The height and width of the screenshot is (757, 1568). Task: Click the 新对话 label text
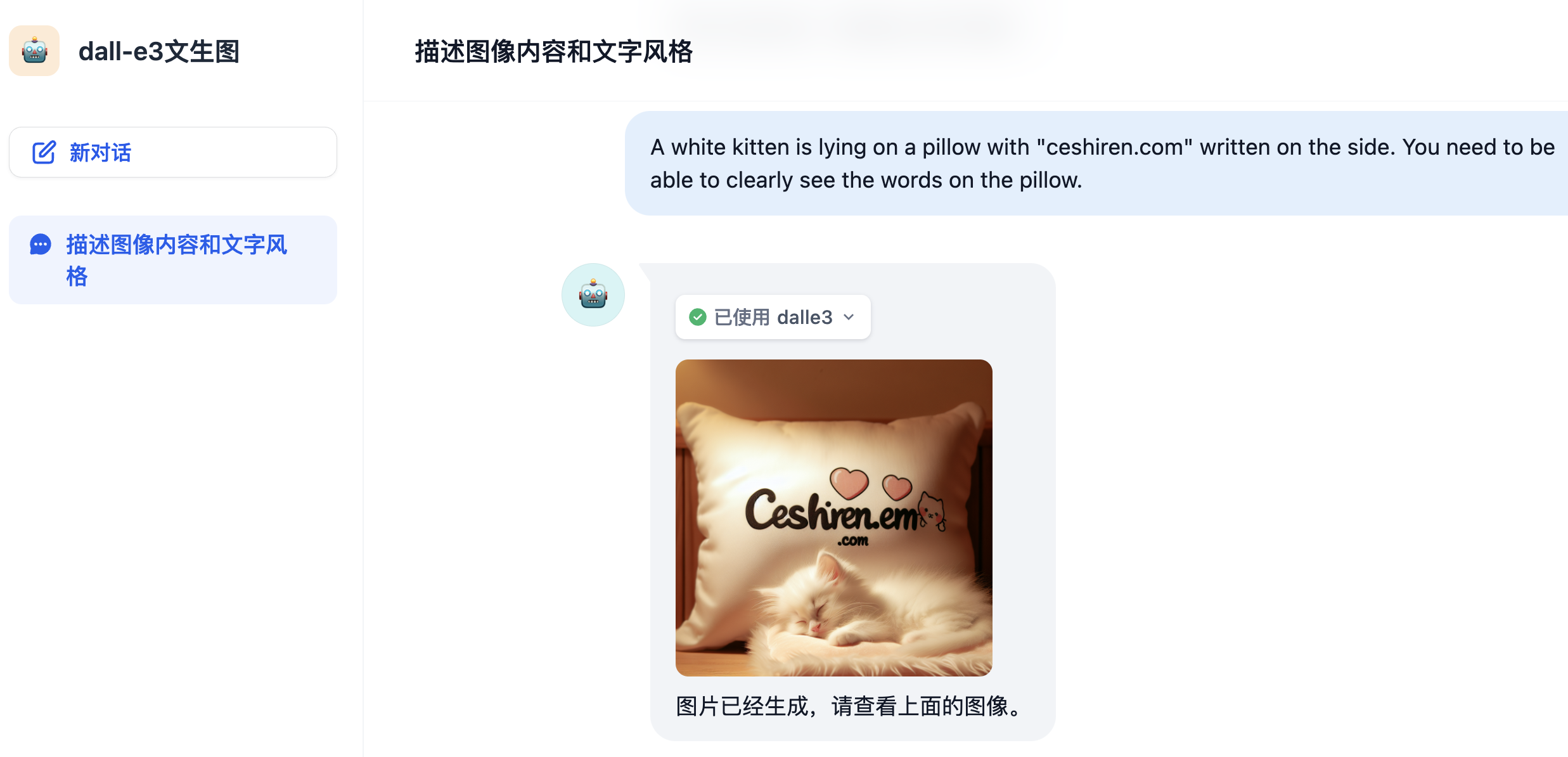[x=100, y=152]
